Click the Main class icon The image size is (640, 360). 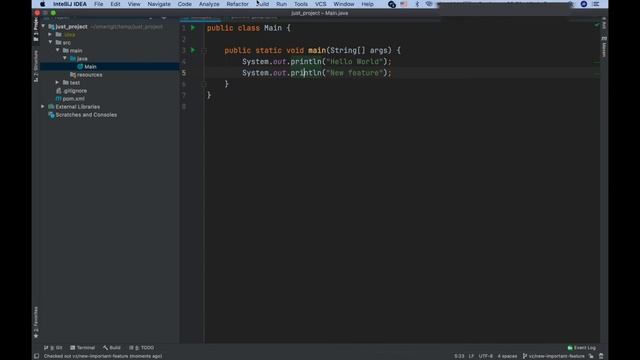point(80,67)
